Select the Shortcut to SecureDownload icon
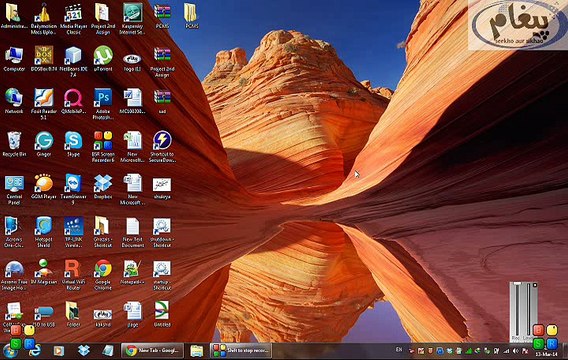This screenshot has height=360, width=568. (x=162, y=146)
